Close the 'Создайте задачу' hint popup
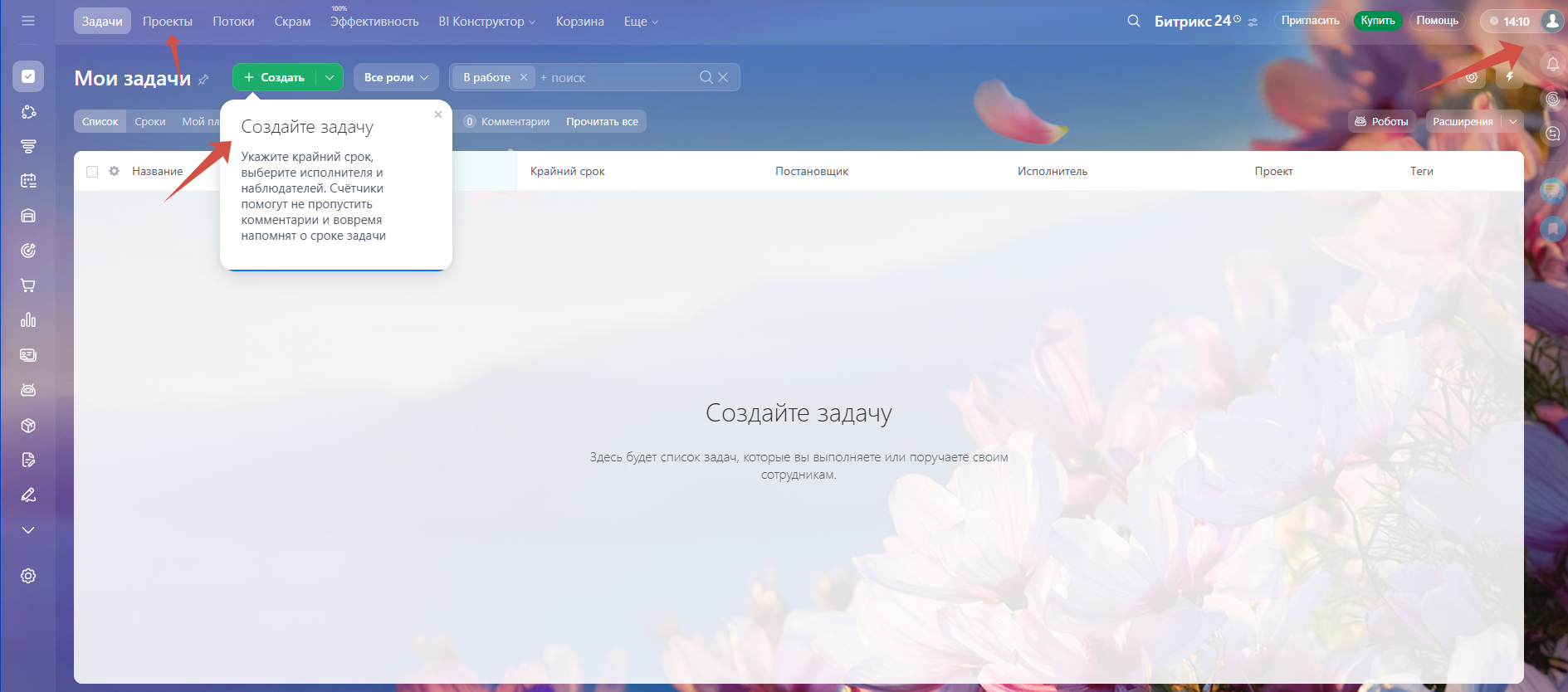This screenshot has height=692, width=1568. 438,115
